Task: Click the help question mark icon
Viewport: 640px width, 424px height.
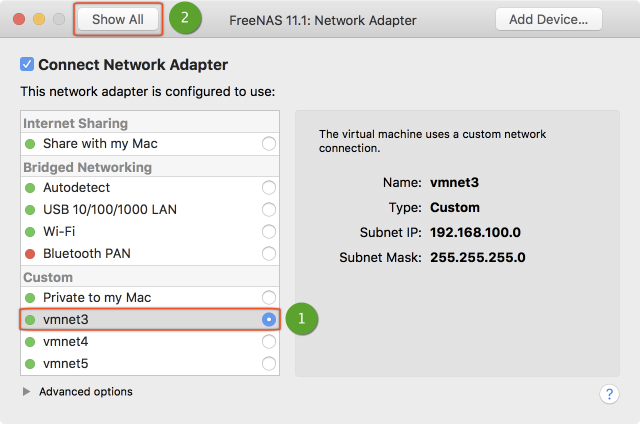Action: point(609,394)
